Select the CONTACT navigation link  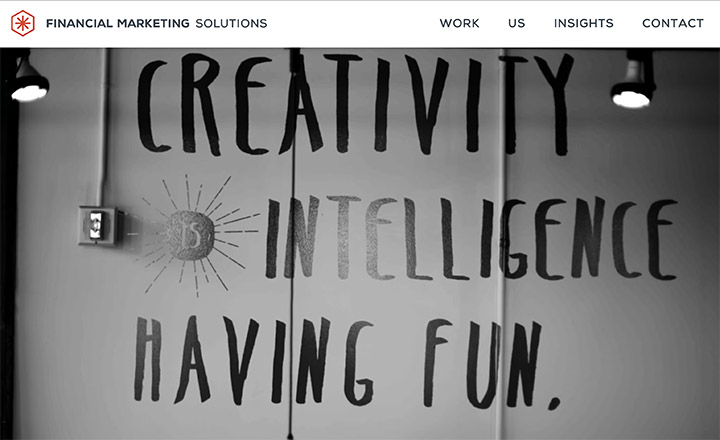coord(673,23)
